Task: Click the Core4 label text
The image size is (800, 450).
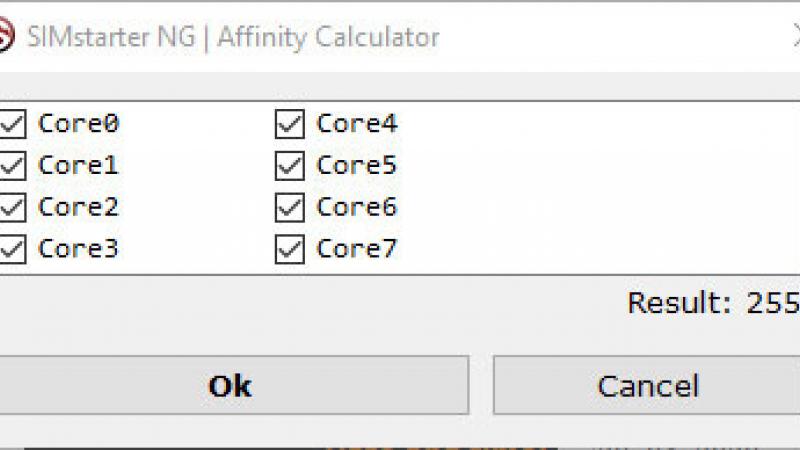Action: [357, 124]
